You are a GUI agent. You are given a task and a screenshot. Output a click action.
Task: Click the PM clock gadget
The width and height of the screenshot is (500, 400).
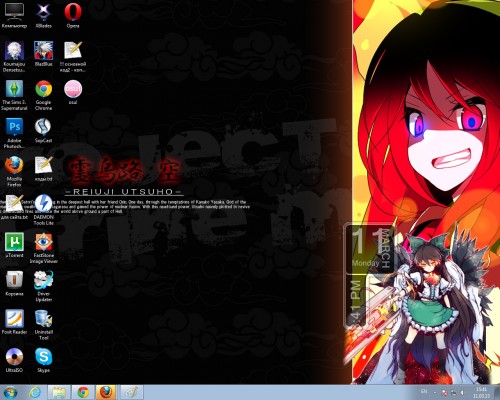point(356,302)
